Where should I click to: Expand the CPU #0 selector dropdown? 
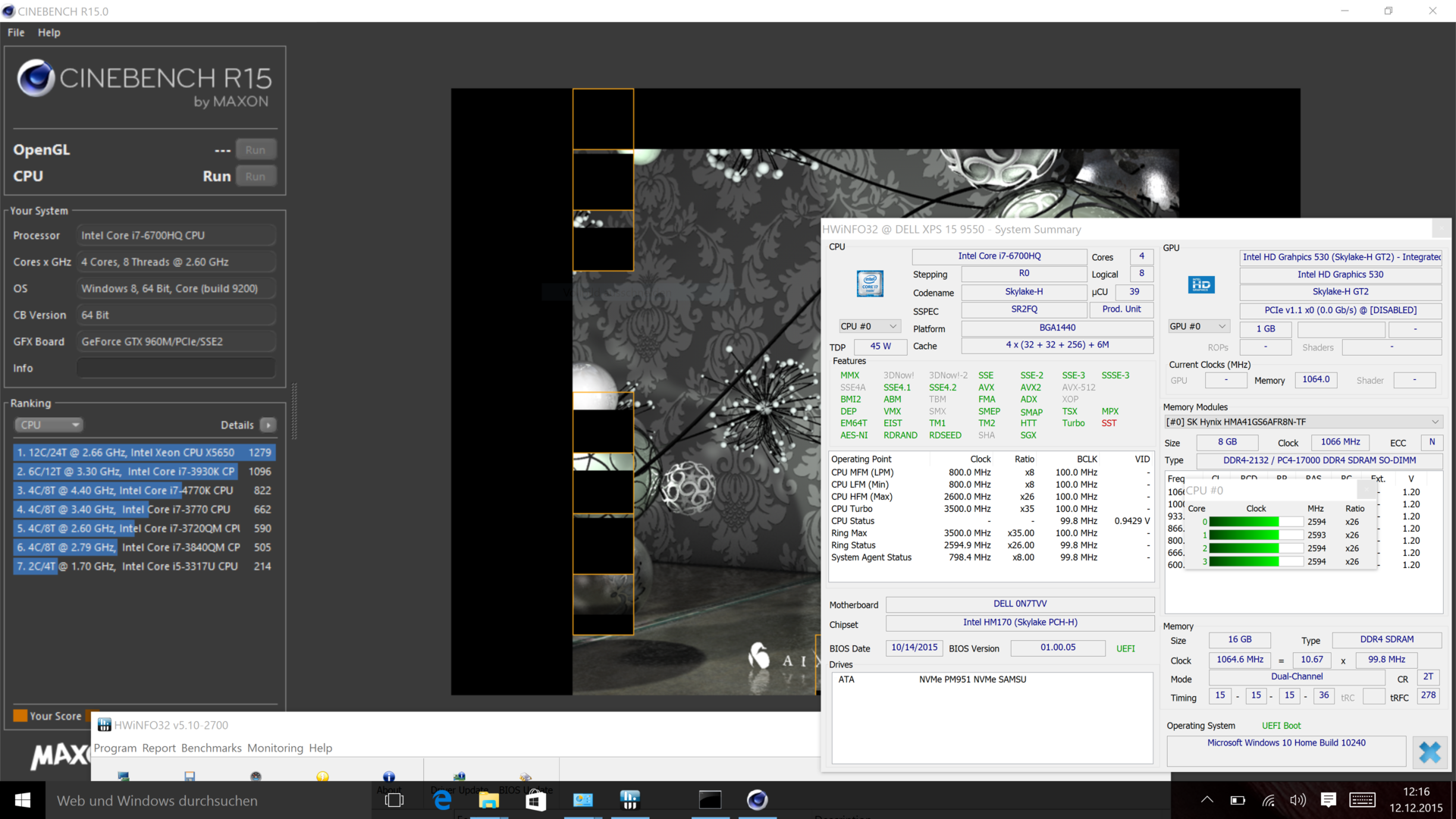click(x=869, y=326)
